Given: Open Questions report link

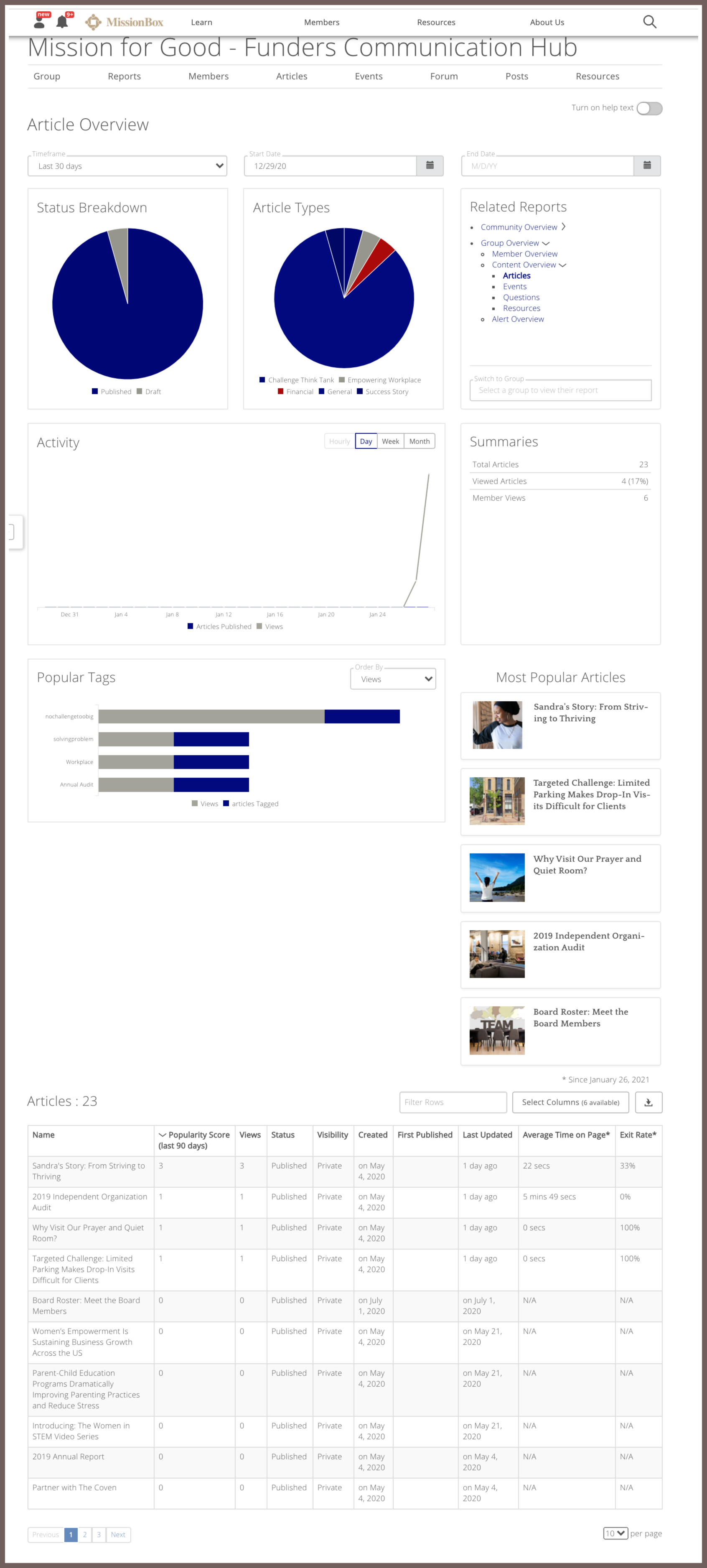Looking at the screenshot, I should pyautogui.click(x=521, y=297).
